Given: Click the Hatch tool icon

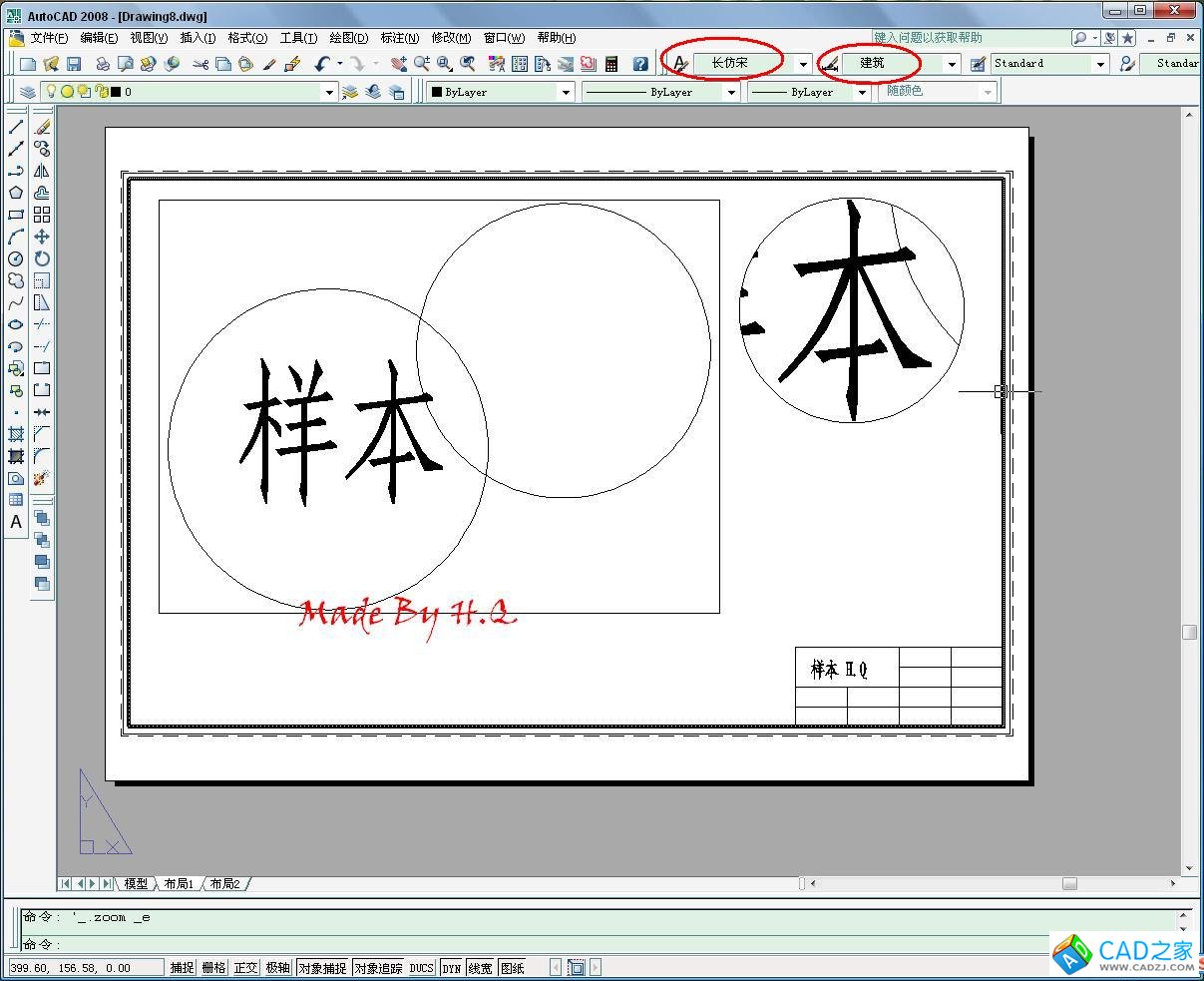Looking at the screenshot, I should coord(16,434).
